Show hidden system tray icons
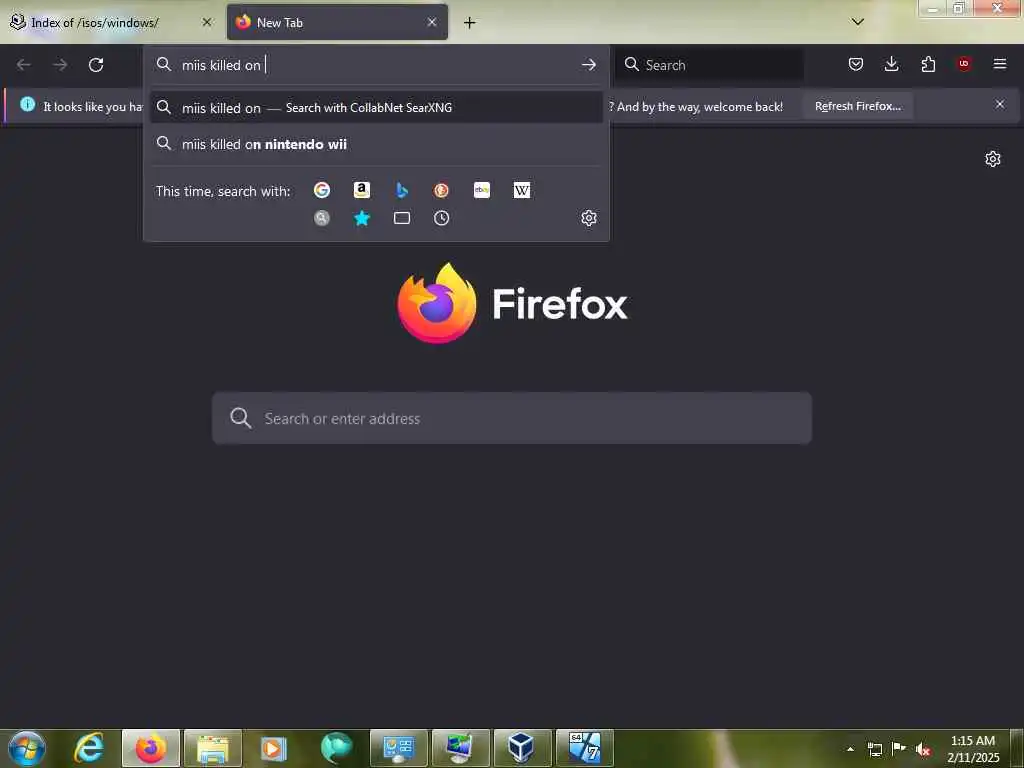Image resolution: width=1024 pixels, height=768 pixels. click(x=850, y=749)
